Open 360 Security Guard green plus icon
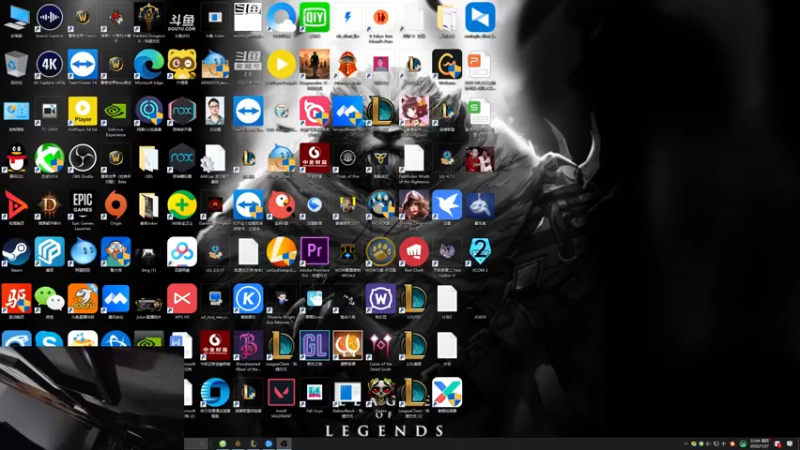800x450 pixels. pos(182,205)
